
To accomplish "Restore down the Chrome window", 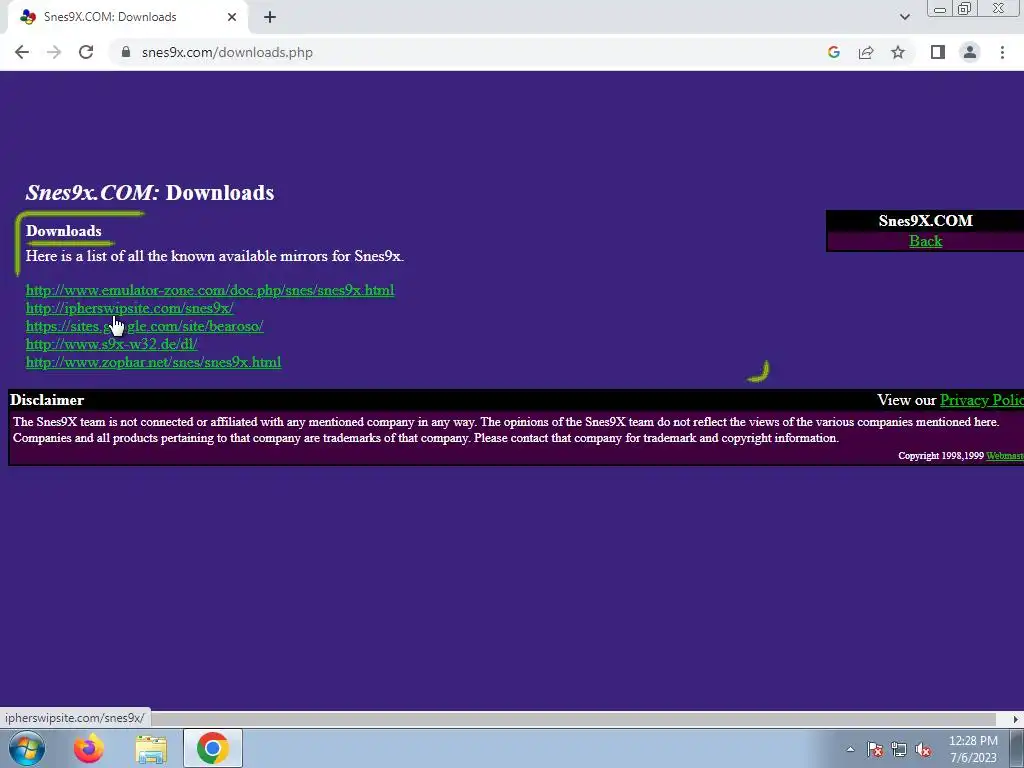I will [x=965, y=9].
